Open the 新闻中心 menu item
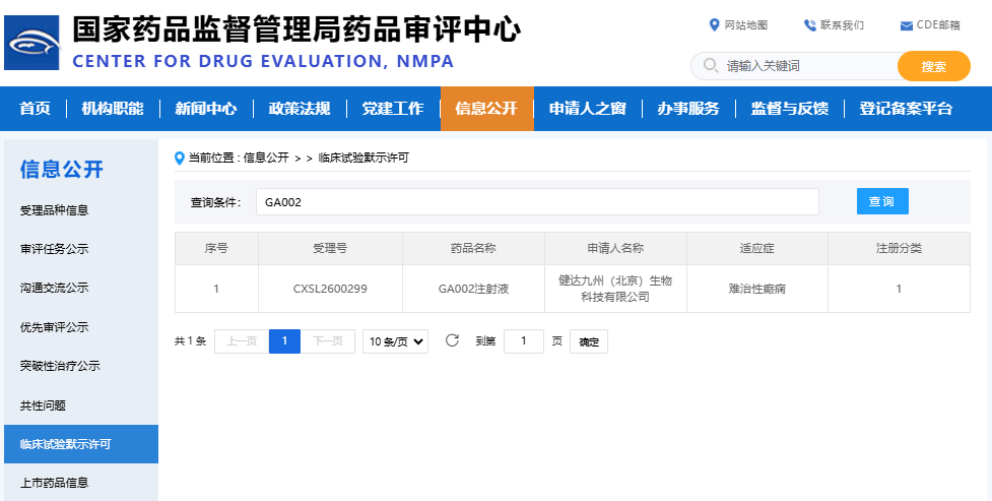This screenshot has width=992, height=501. pyautogui.click(x=206, y=109)
